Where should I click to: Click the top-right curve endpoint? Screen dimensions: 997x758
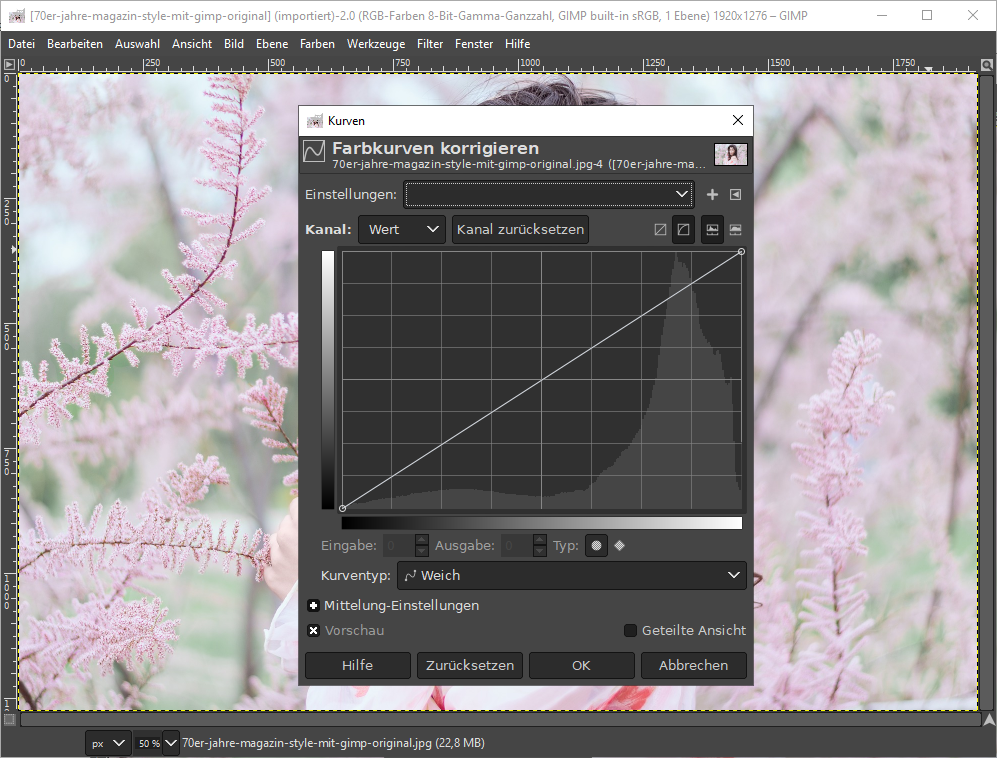741,252
